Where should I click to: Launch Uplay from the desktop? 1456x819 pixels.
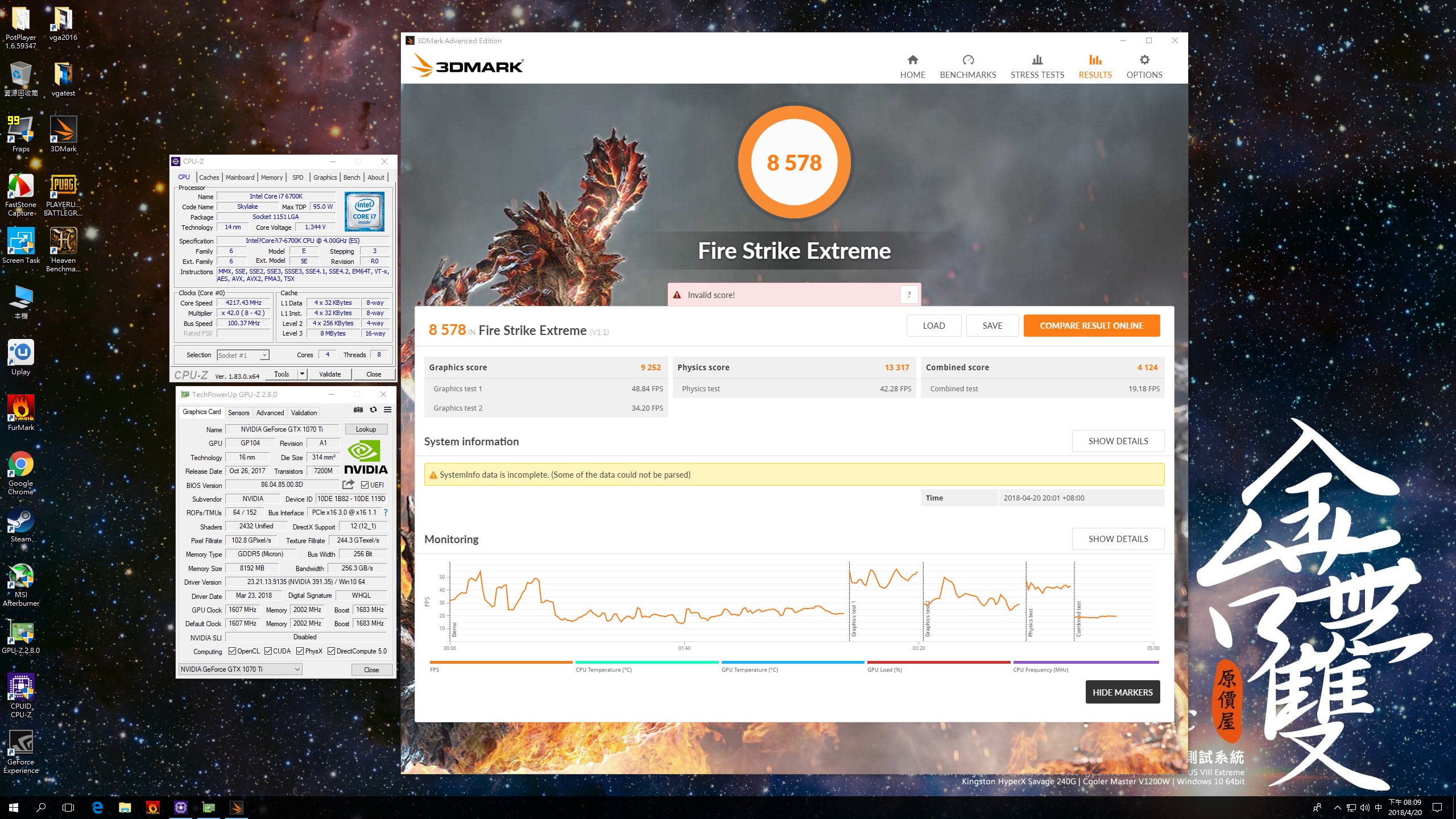point(21,357)
